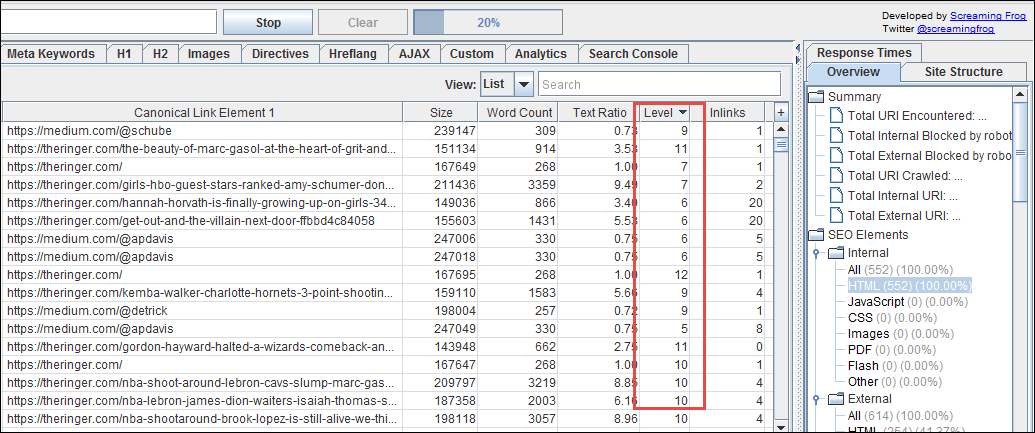Click the 239147 size cell
The height and width of the screenshot is (433, 1035).
click(440, 131)
